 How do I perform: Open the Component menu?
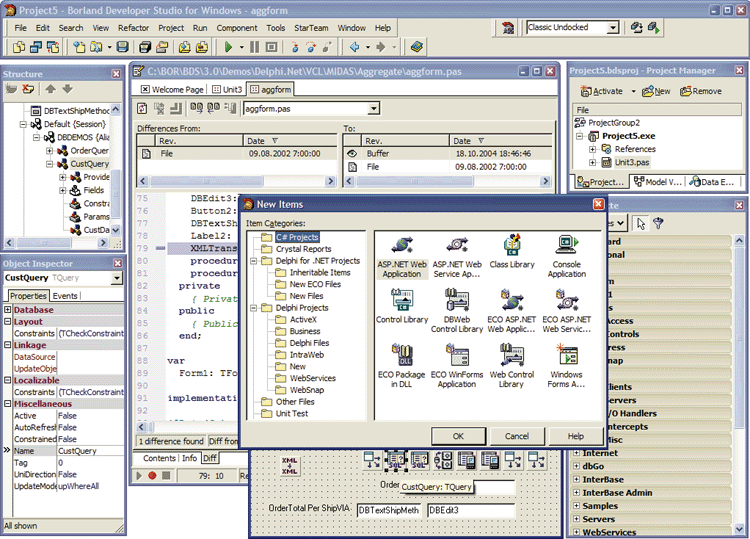(x=237, y=28)
